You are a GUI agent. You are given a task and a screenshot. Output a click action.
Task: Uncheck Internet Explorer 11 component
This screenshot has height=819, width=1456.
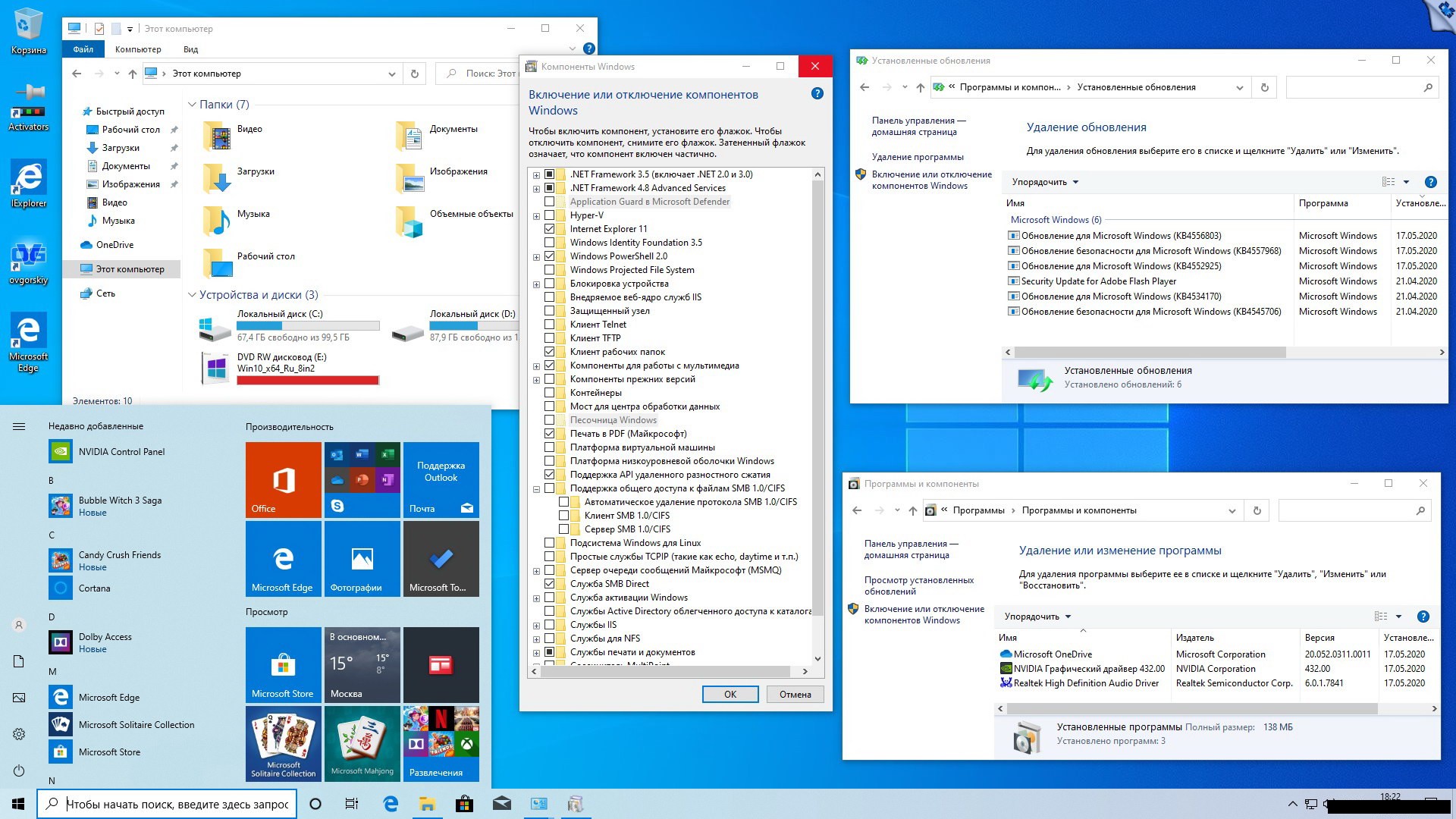tap(549, 229)
